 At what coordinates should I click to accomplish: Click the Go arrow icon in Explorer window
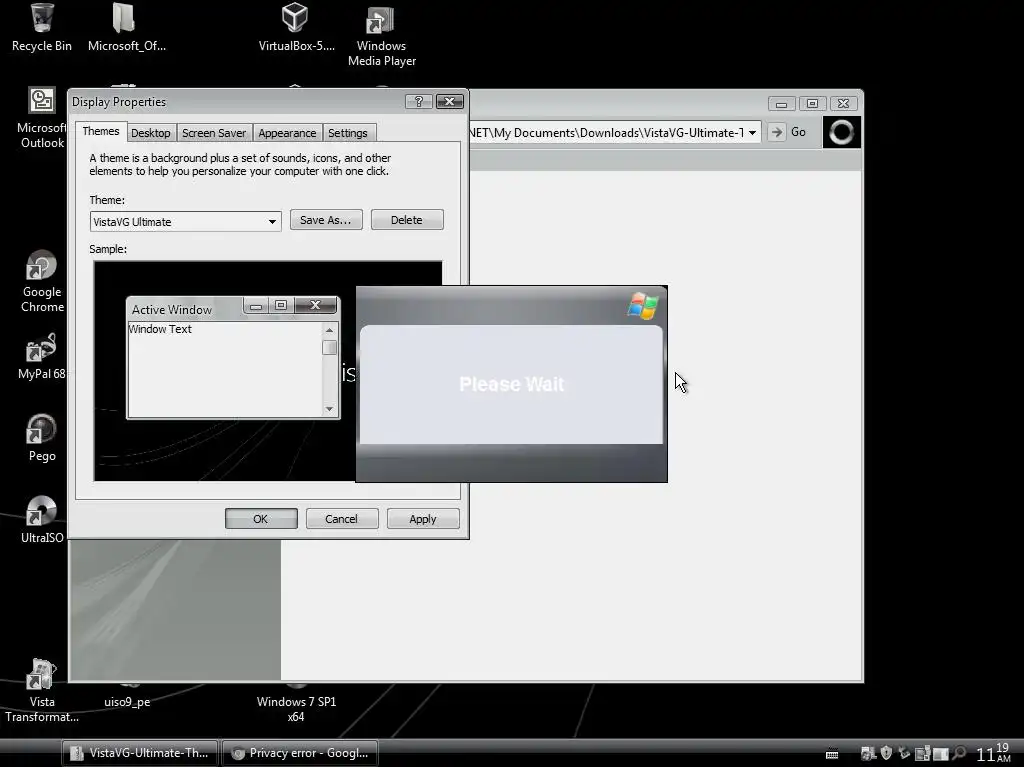pos(776,132)
